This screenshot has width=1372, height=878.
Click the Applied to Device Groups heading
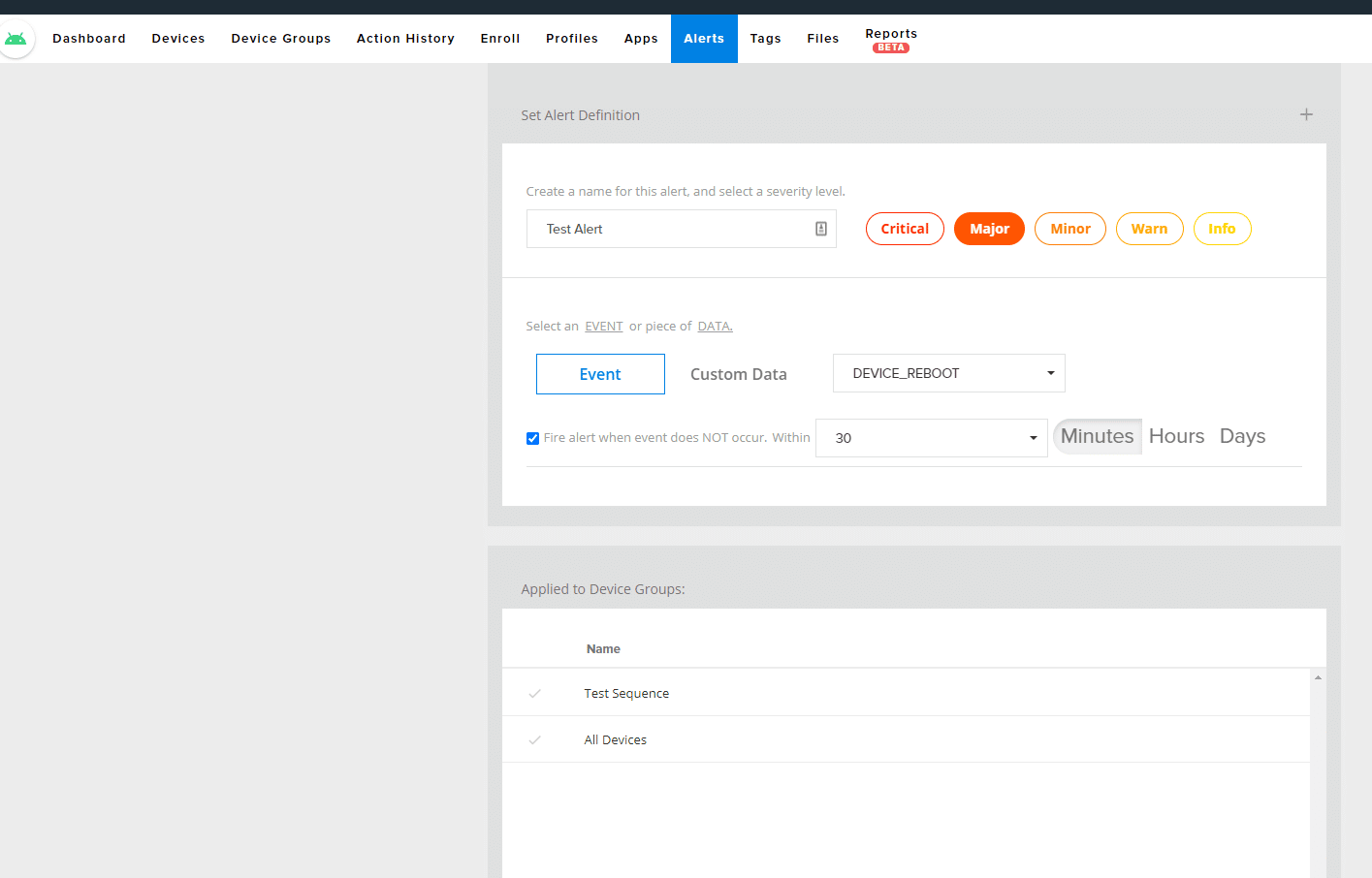(x=603, y=589)
